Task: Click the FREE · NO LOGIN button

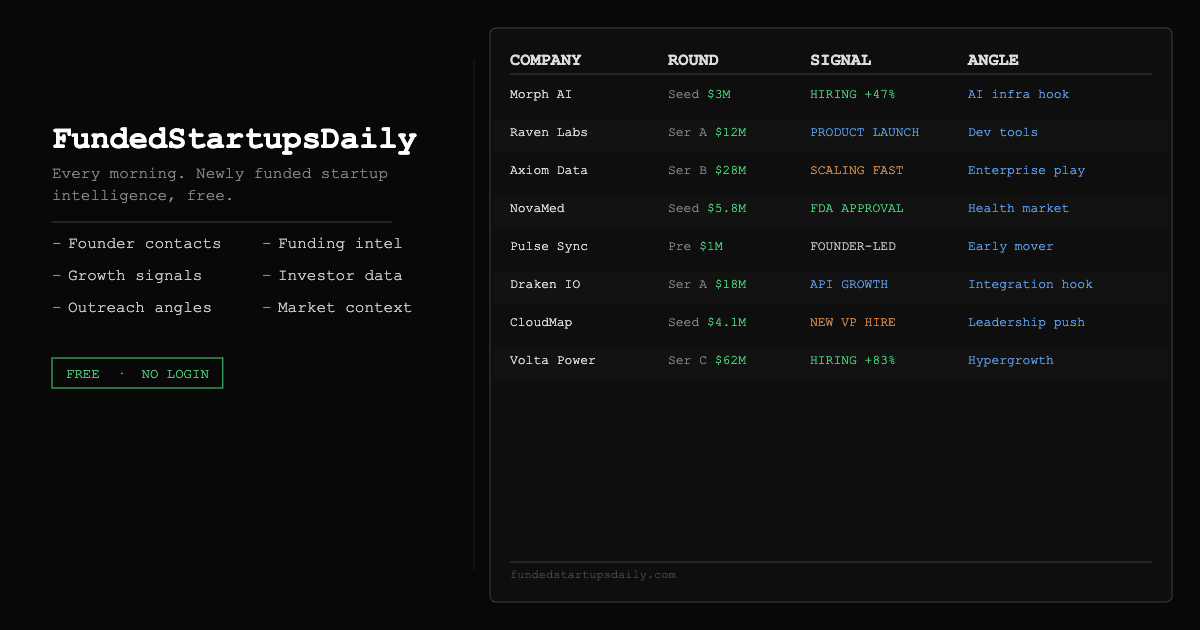Action: coord(137,373)
